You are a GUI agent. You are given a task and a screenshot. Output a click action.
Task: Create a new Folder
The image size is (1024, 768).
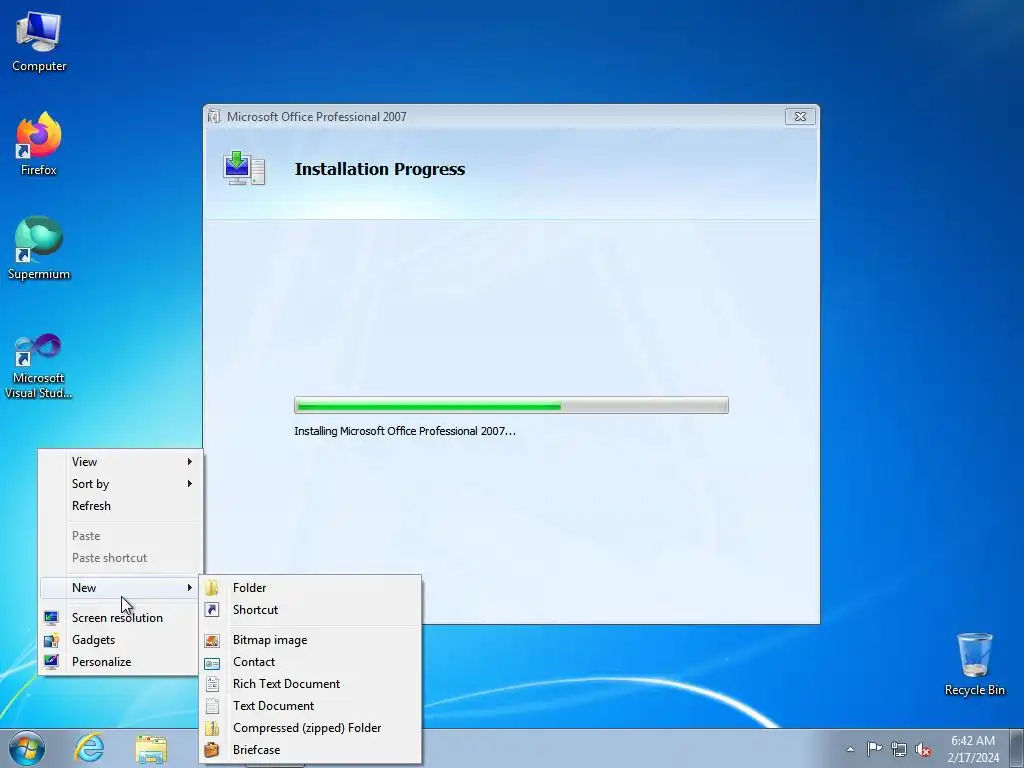point(310,588)
